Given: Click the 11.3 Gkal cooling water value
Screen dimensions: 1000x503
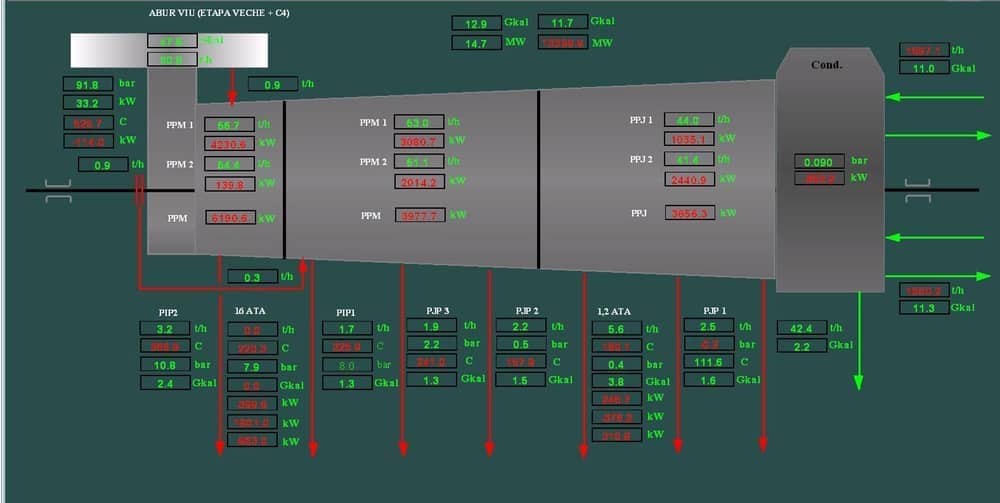Looking at the screenshot, I should pos(925,307).
